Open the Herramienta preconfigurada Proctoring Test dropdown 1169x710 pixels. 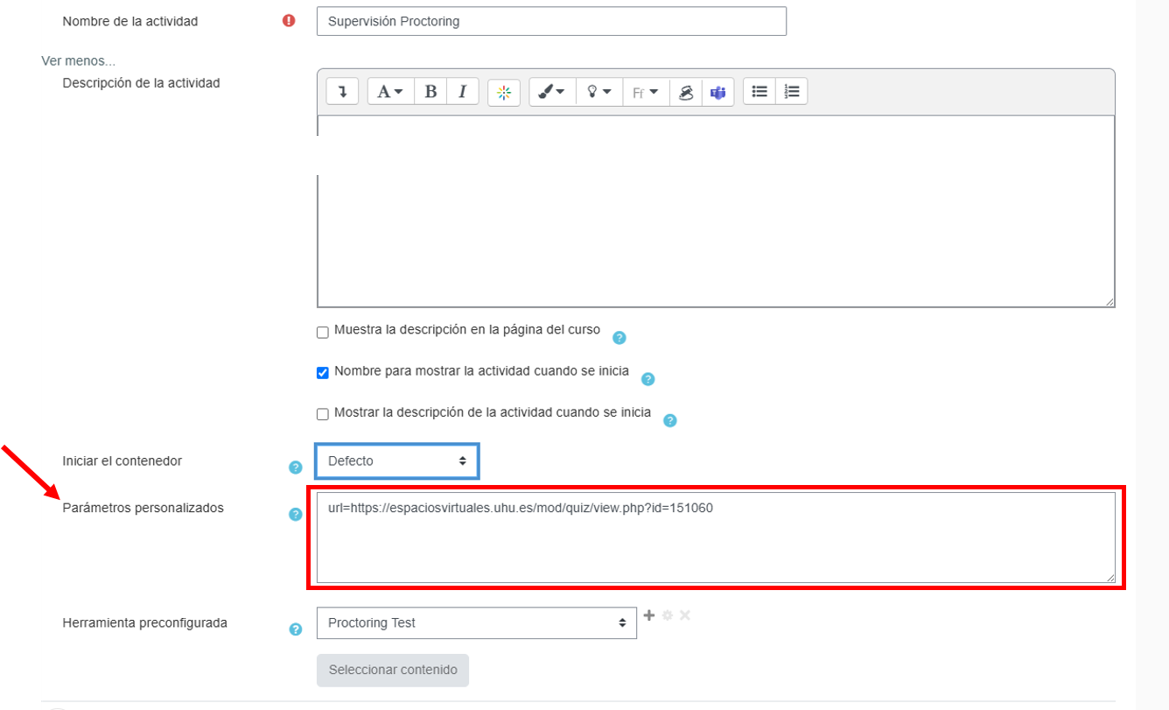click(x=476, y=623)
